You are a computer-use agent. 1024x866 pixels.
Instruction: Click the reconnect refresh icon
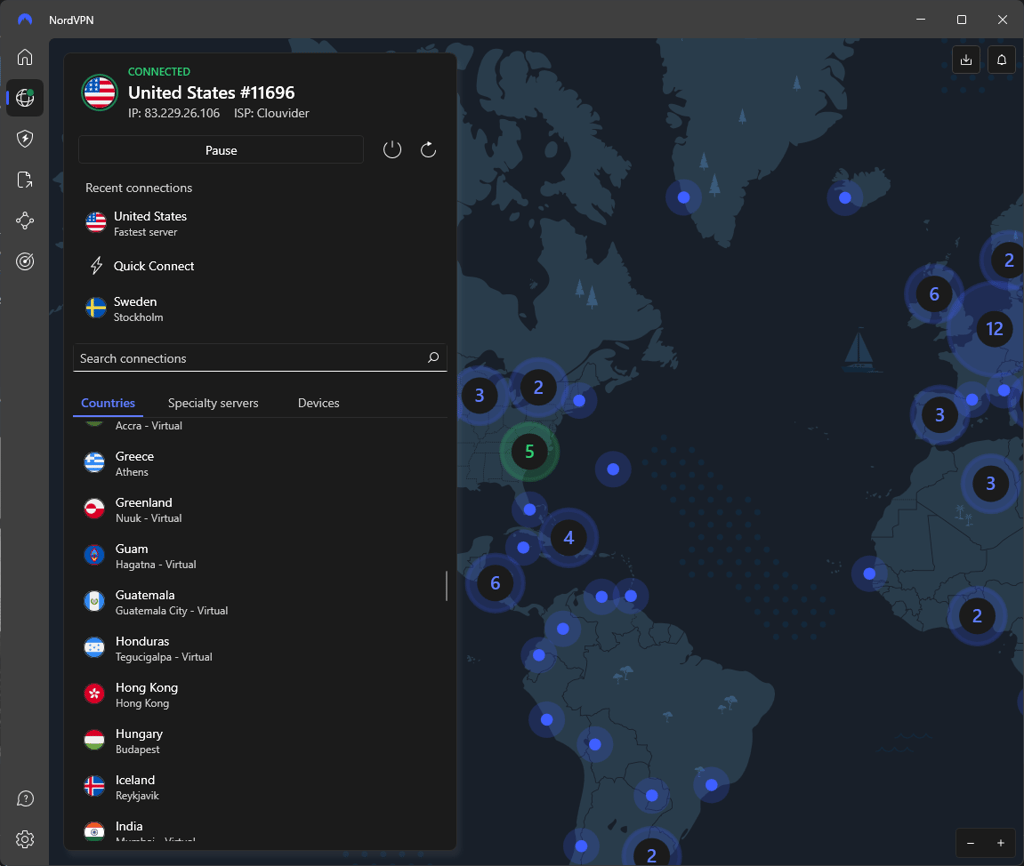(x=428, y=150)
